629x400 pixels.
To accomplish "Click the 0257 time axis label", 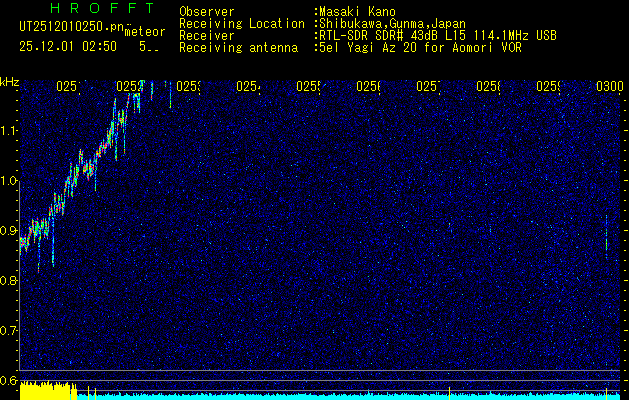I will pos(428,86).
